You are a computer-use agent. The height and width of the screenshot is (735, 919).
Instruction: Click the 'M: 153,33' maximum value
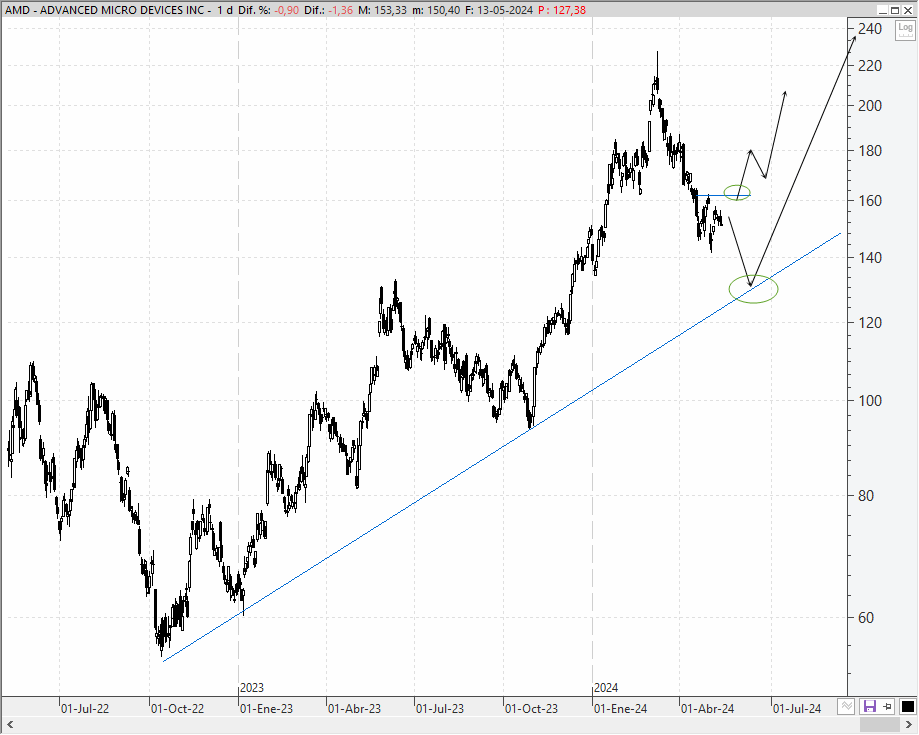383,10
